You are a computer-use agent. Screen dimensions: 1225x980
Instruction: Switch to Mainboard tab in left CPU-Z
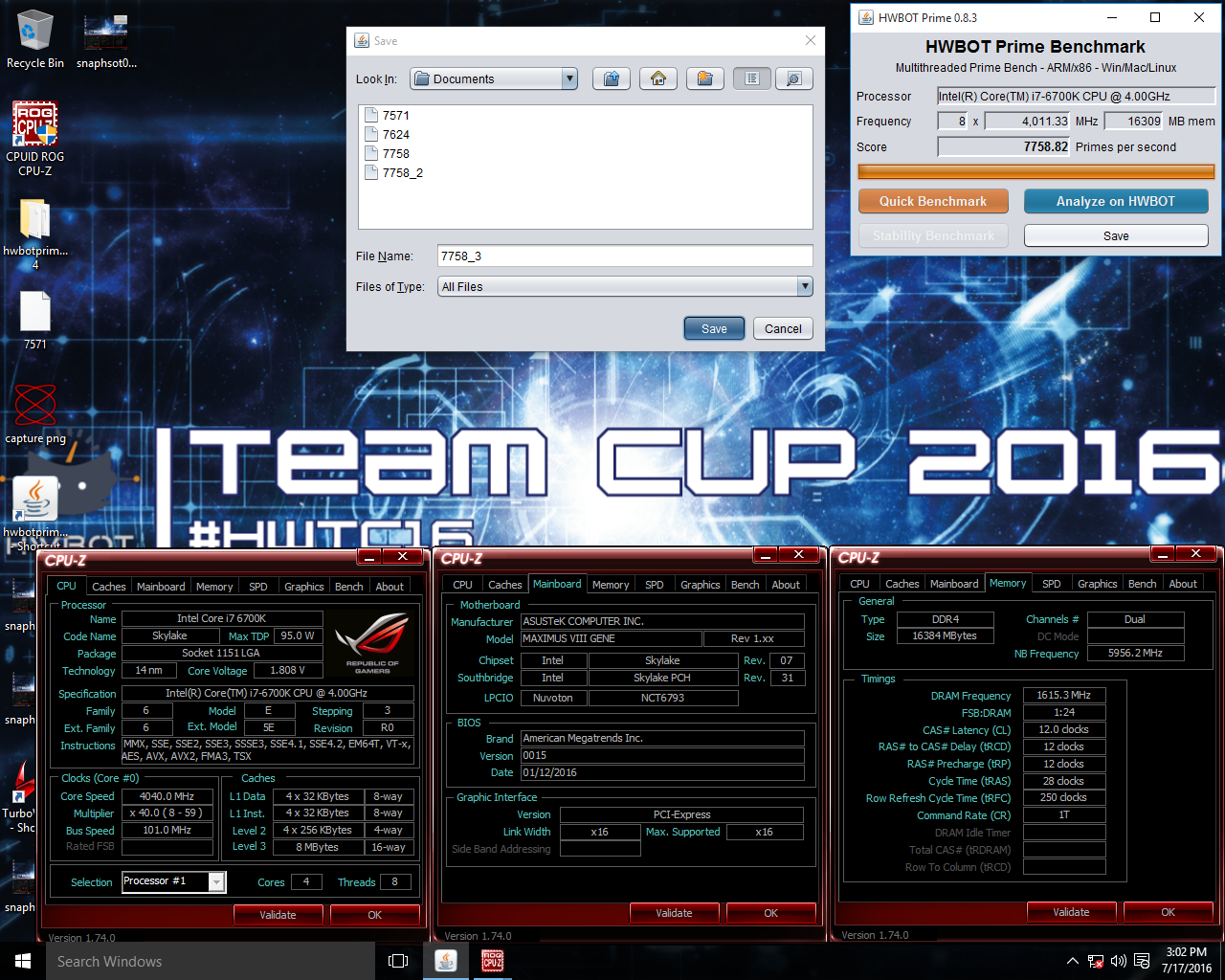click(161, 587)
